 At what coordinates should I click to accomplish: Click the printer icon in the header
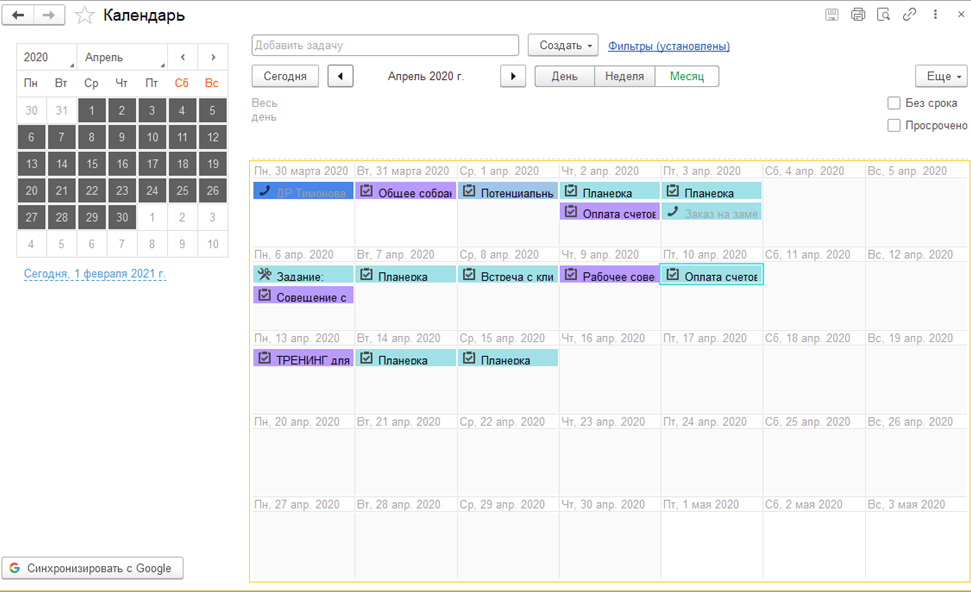click(857, 15)
